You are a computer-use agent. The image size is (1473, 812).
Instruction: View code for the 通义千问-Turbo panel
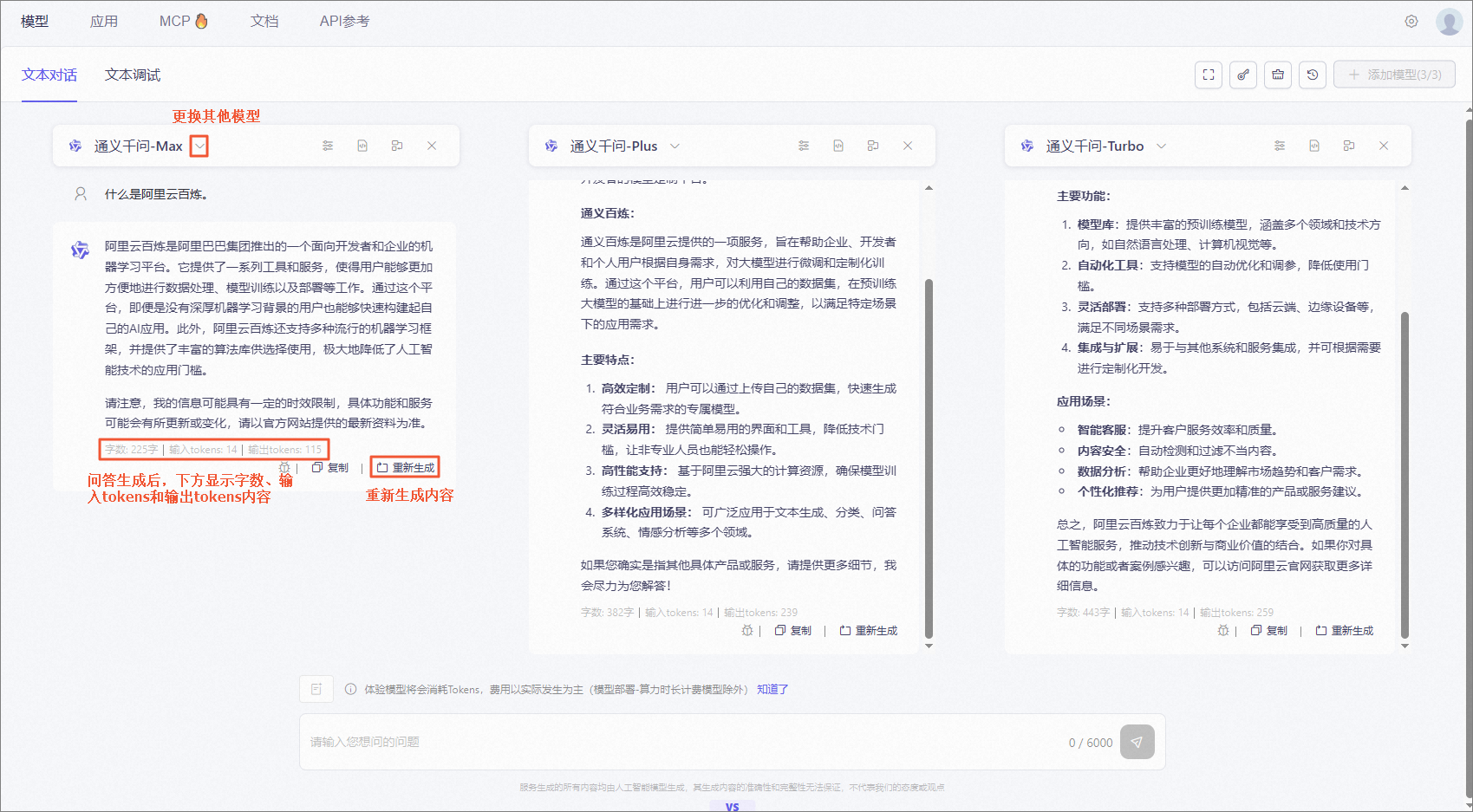point(1314,146)
